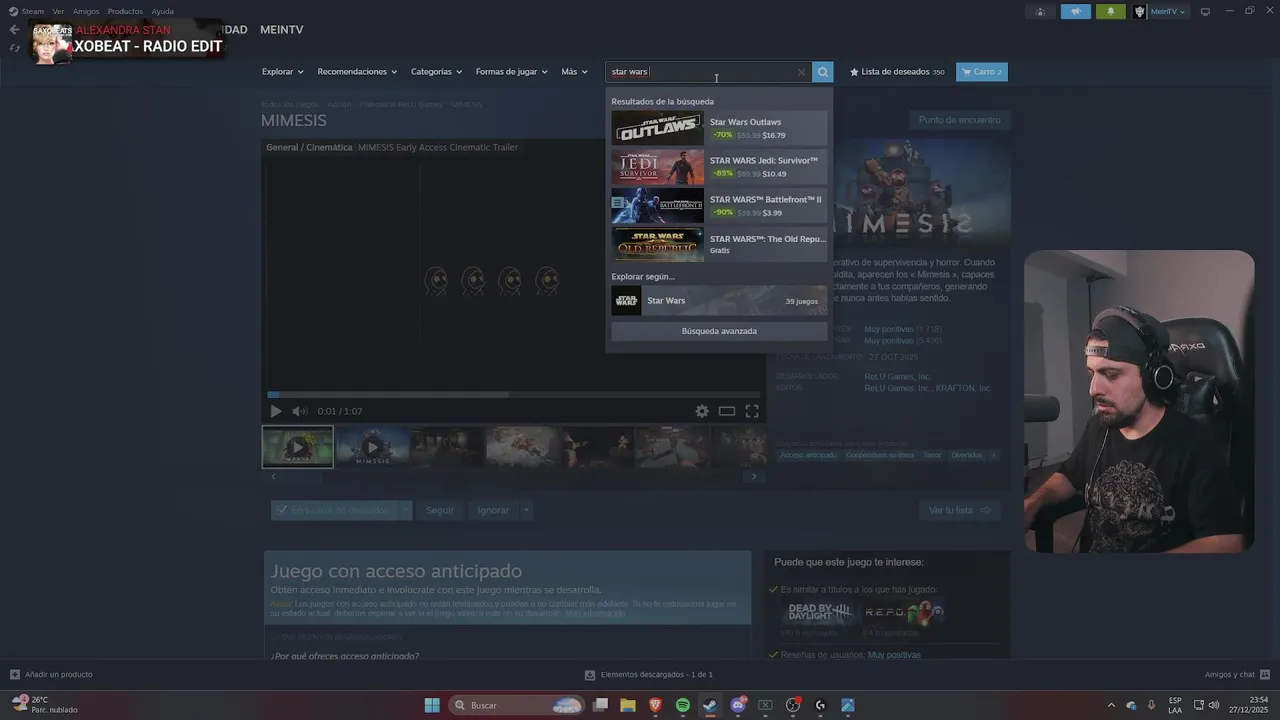Viewport: 1280px width, 720px height.
Task: Toggle En tu lista de deseados
Action: click(x=335, y=510)
